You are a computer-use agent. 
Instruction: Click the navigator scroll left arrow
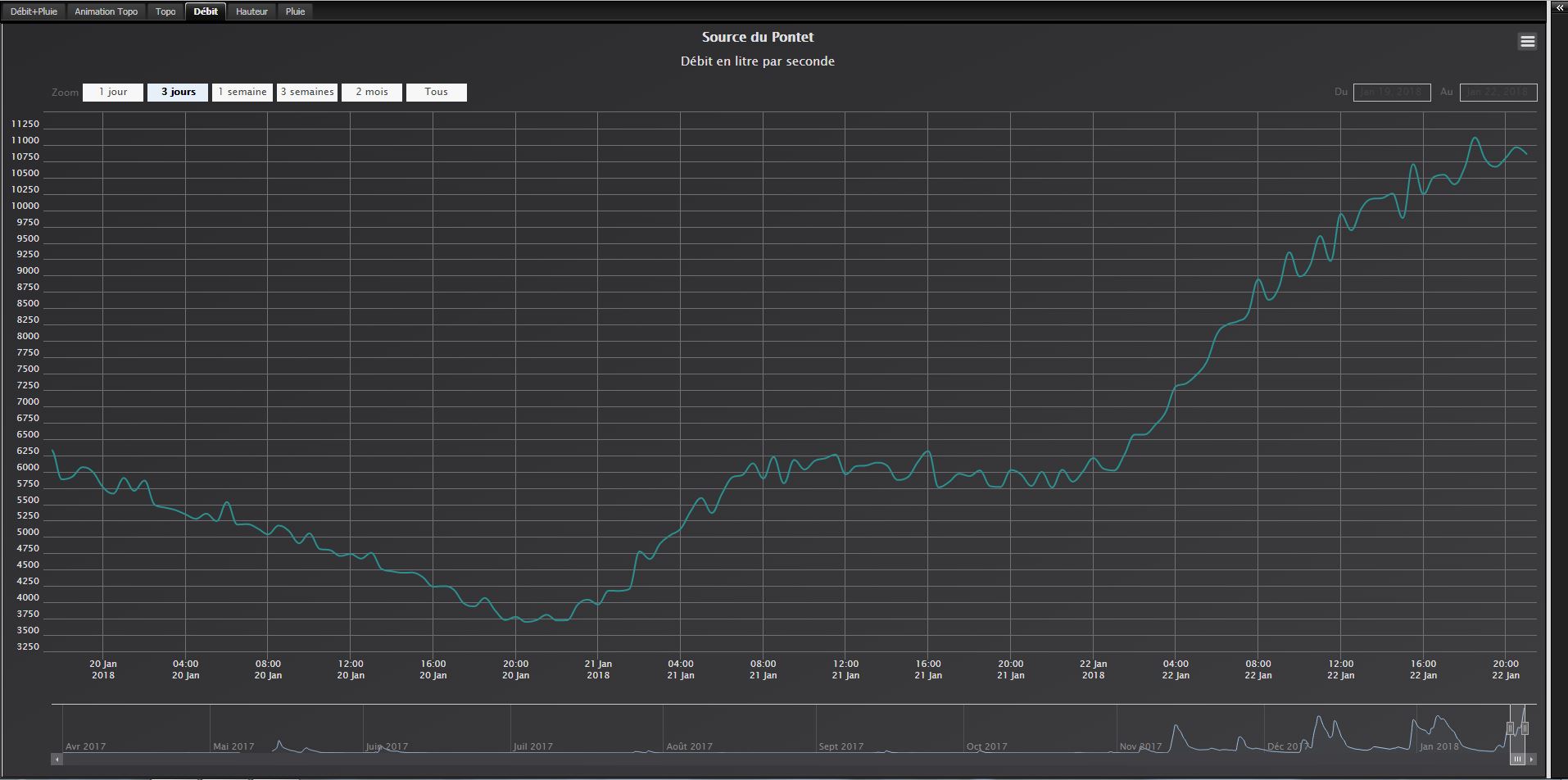[x=57, y=760]
